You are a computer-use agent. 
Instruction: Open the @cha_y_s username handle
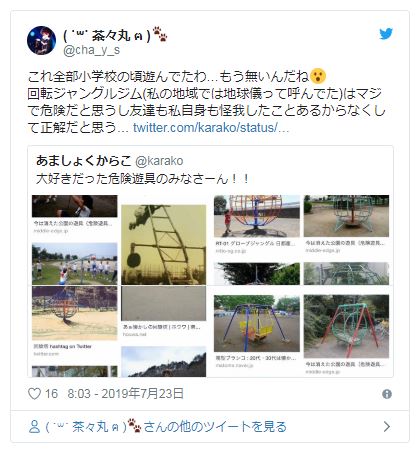tap(92, 50)
